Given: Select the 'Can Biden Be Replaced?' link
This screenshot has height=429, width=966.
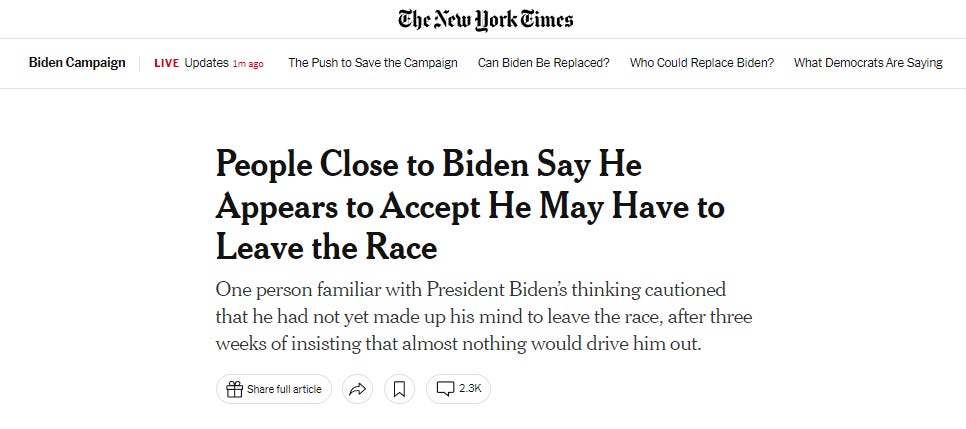Looking at the screenshot, I should point(543,63).
